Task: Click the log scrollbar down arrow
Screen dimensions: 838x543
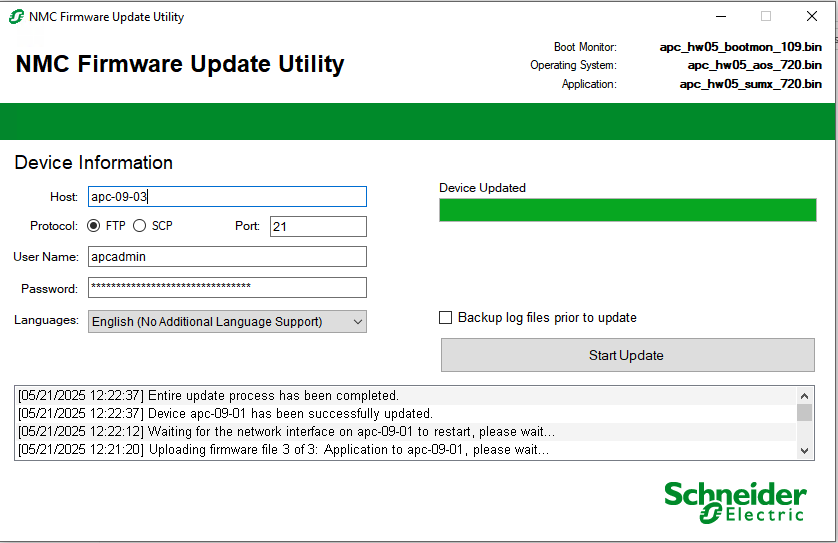Action: (x=804, y=451)
